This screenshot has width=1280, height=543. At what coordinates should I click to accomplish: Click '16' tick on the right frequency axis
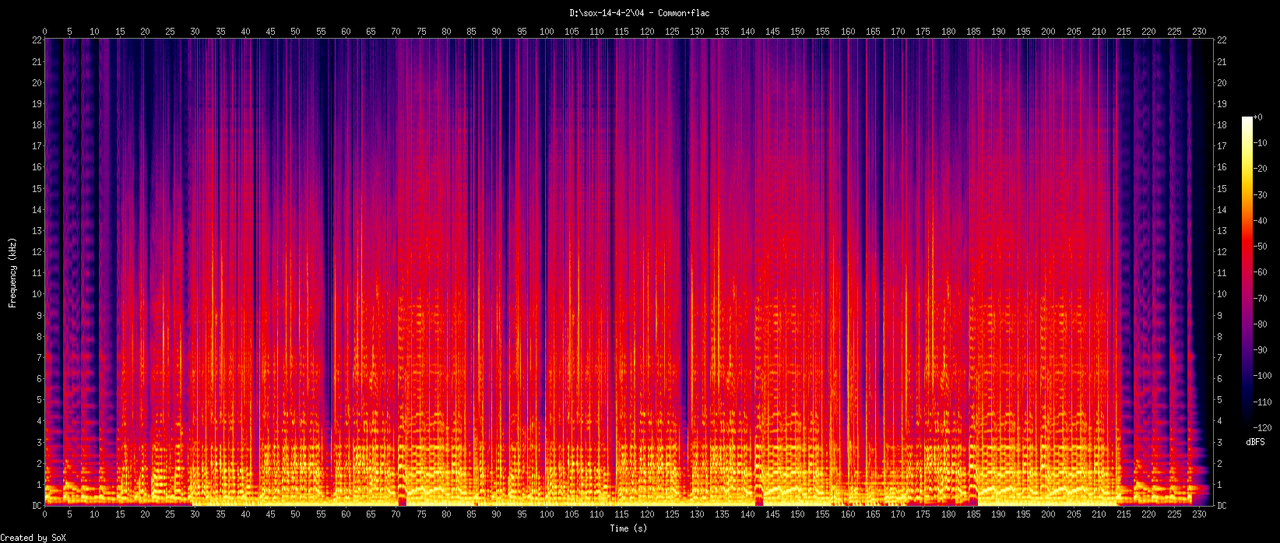tap(1223, 167)
